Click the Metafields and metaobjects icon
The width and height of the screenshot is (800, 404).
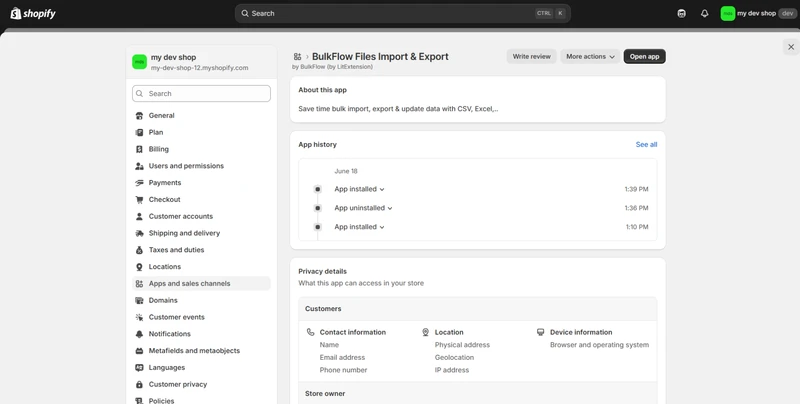coord(139,351)
